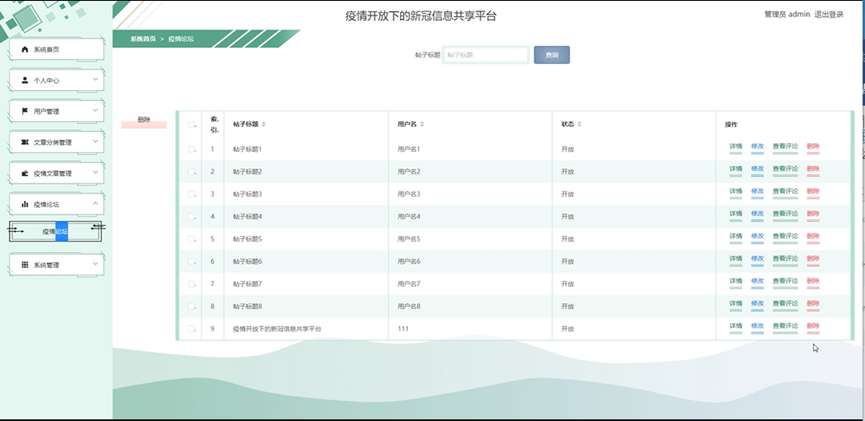Click the 开放 status in row 3
Image resolution: width=865 pixels, height=421 pixels.
click(568, 194)
